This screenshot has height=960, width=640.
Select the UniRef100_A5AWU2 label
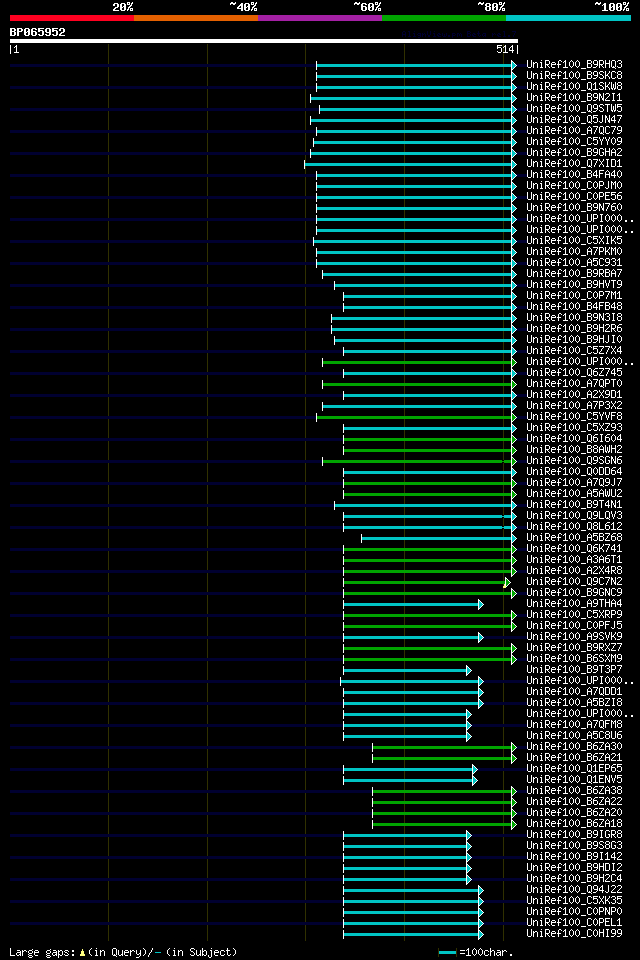[x=574, y=493]
